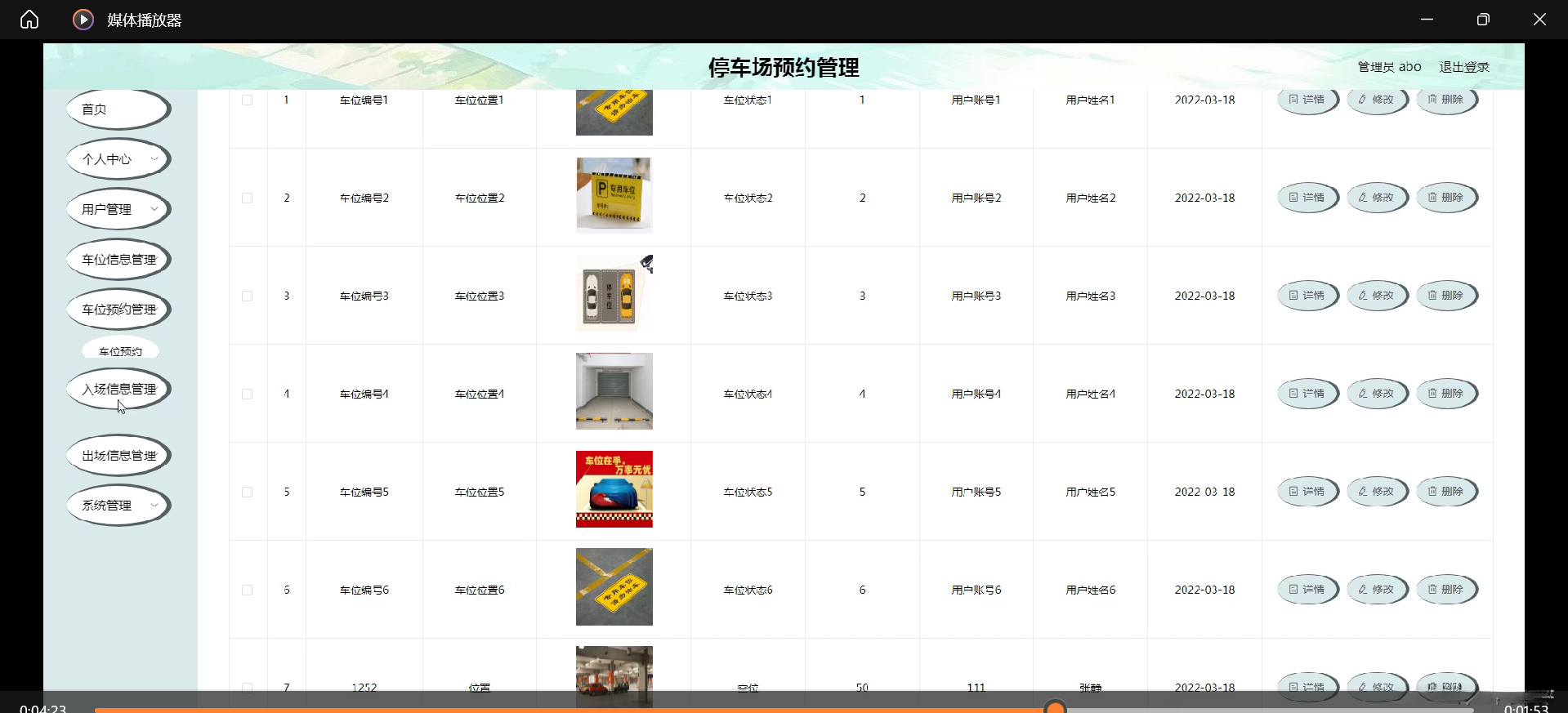Go to media player home icon
Image resolution: width=1568 pixels, height=713 pixels.
29,20
